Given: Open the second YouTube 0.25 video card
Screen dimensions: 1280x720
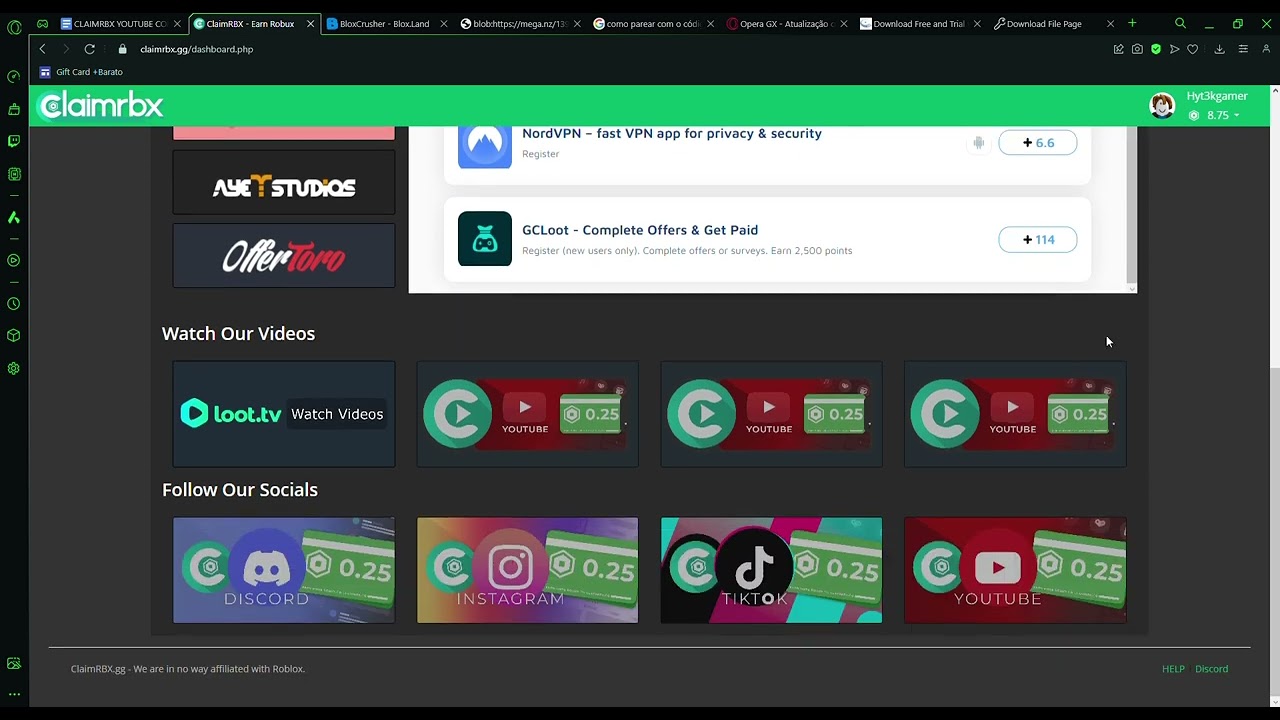Looking at the screenshot, I should pyautogui.click(x=771, y=414).
